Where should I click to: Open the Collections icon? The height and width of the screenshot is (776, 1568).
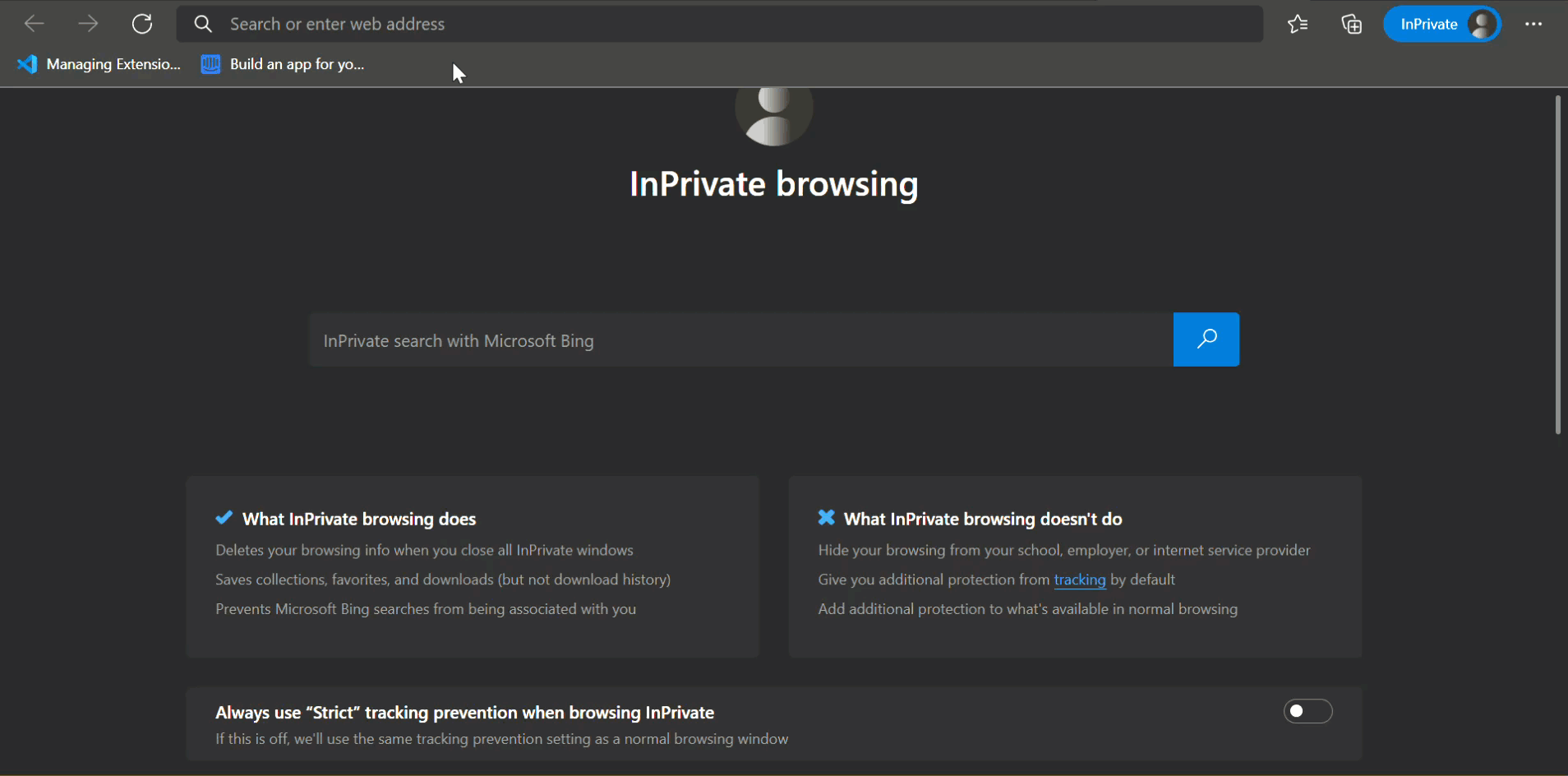pyautogui.click(x=1351, y=24)
